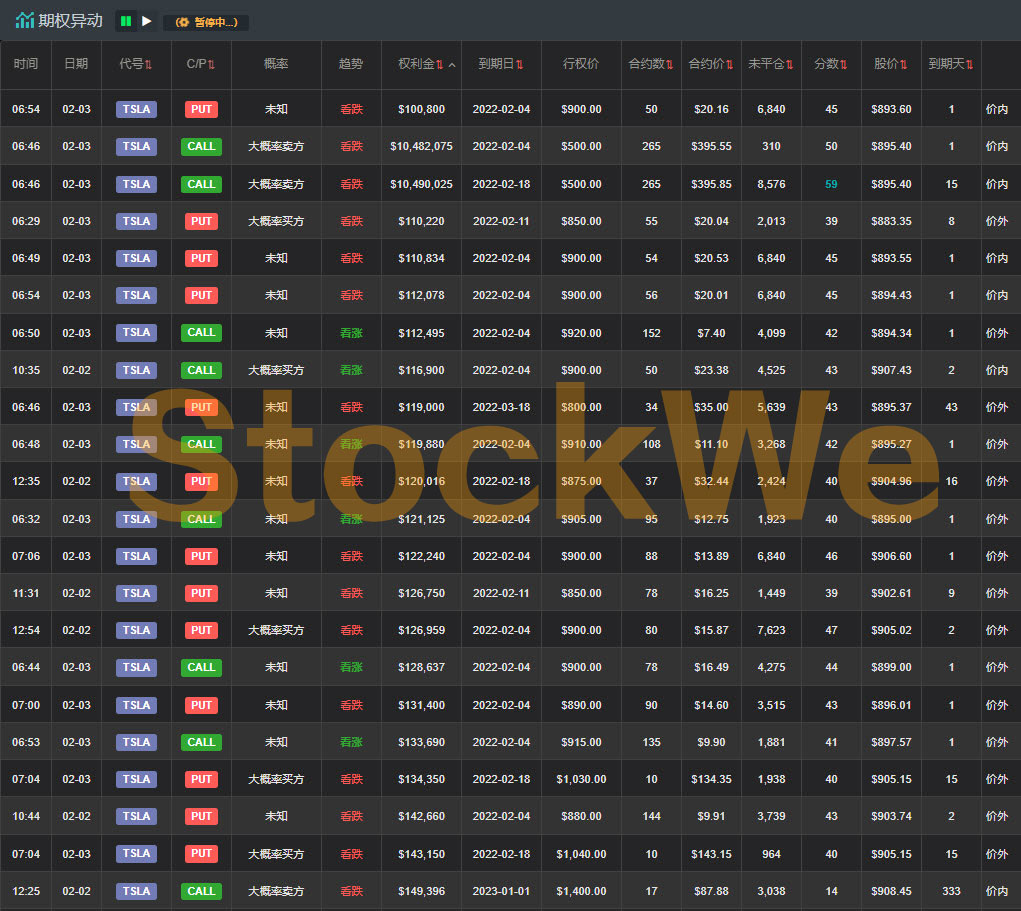Click 价内 in the $100,800 row

pos(997,109)
